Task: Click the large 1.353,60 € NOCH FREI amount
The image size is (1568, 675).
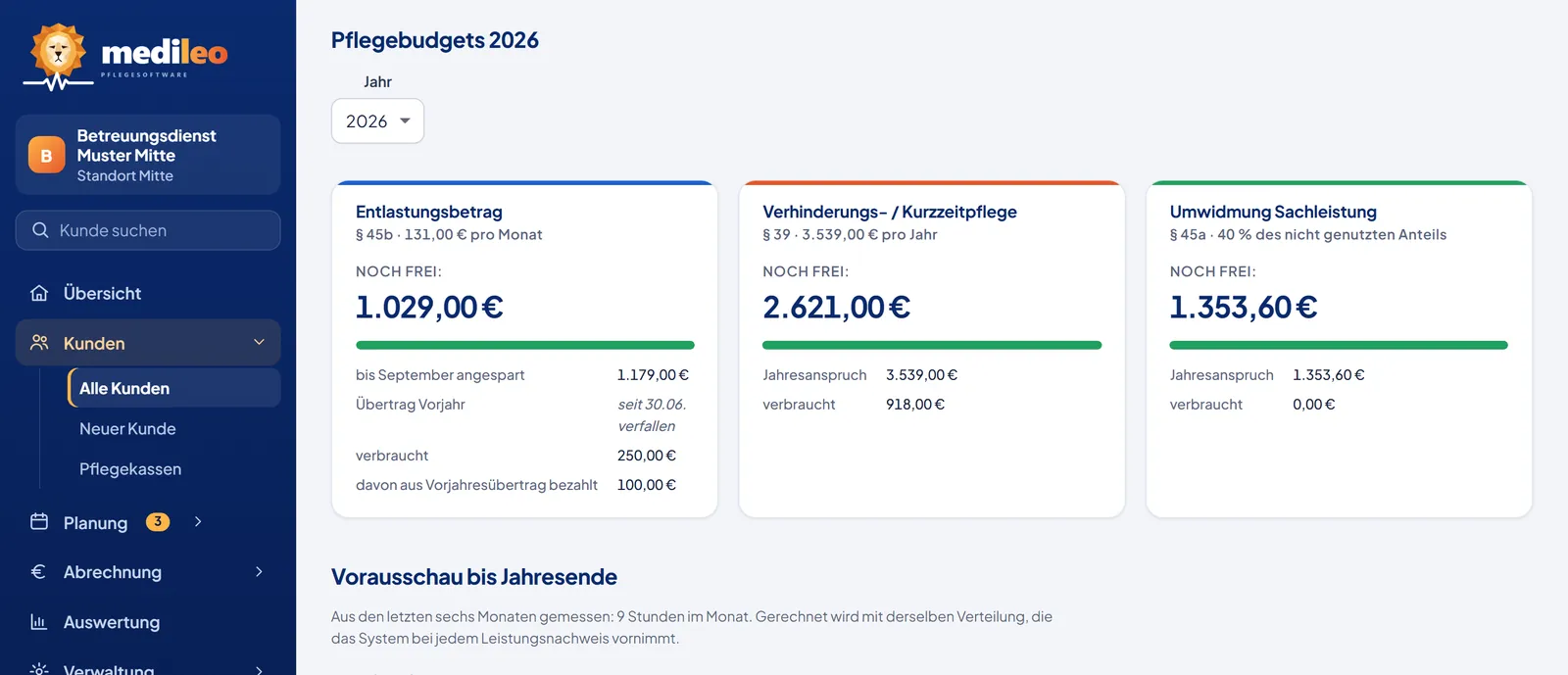Action: 1244,308
